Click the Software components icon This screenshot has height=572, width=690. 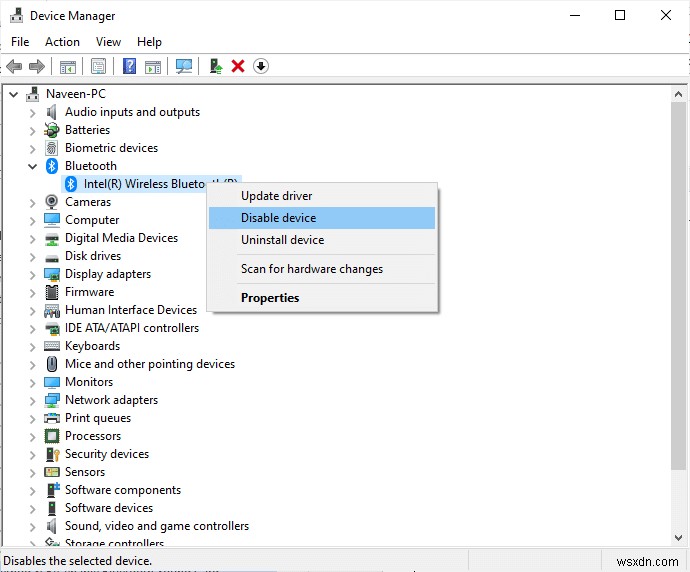53,490
